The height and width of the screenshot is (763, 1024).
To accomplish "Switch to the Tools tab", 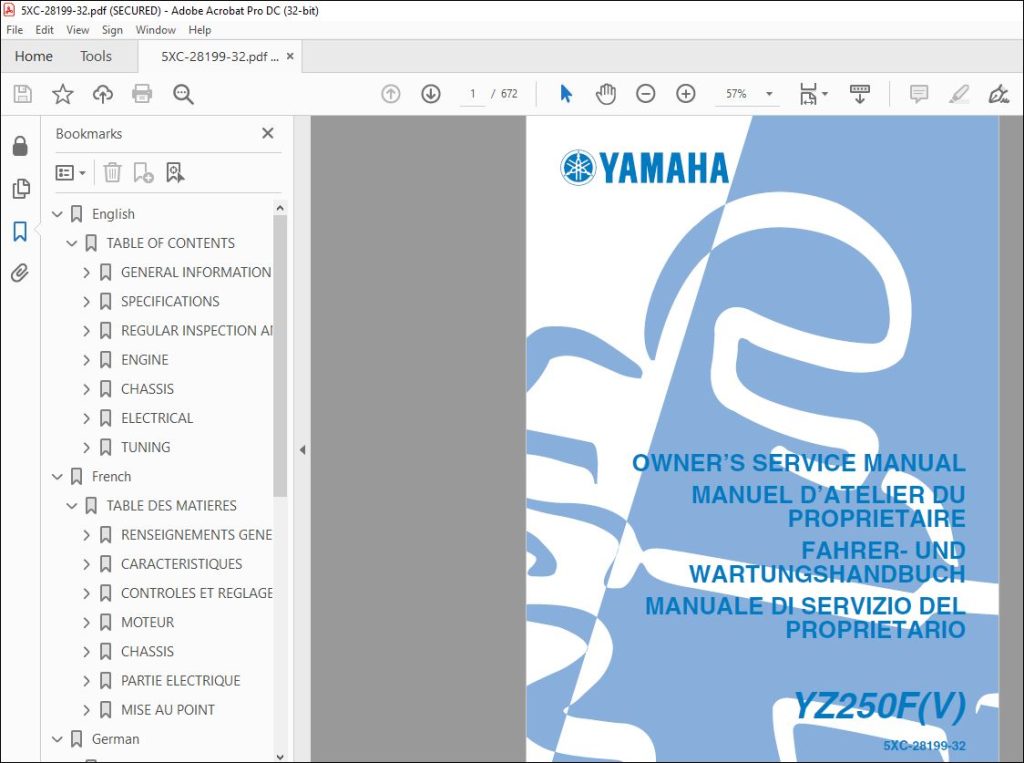I will (x=96, y=56).
